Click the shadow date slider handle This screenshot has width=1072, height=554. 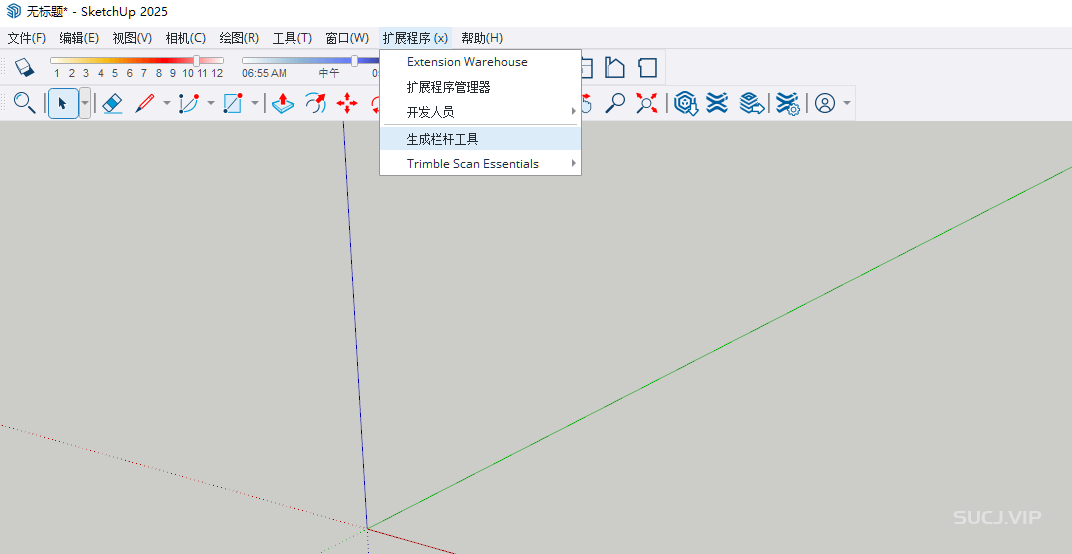tap(197, 61)
